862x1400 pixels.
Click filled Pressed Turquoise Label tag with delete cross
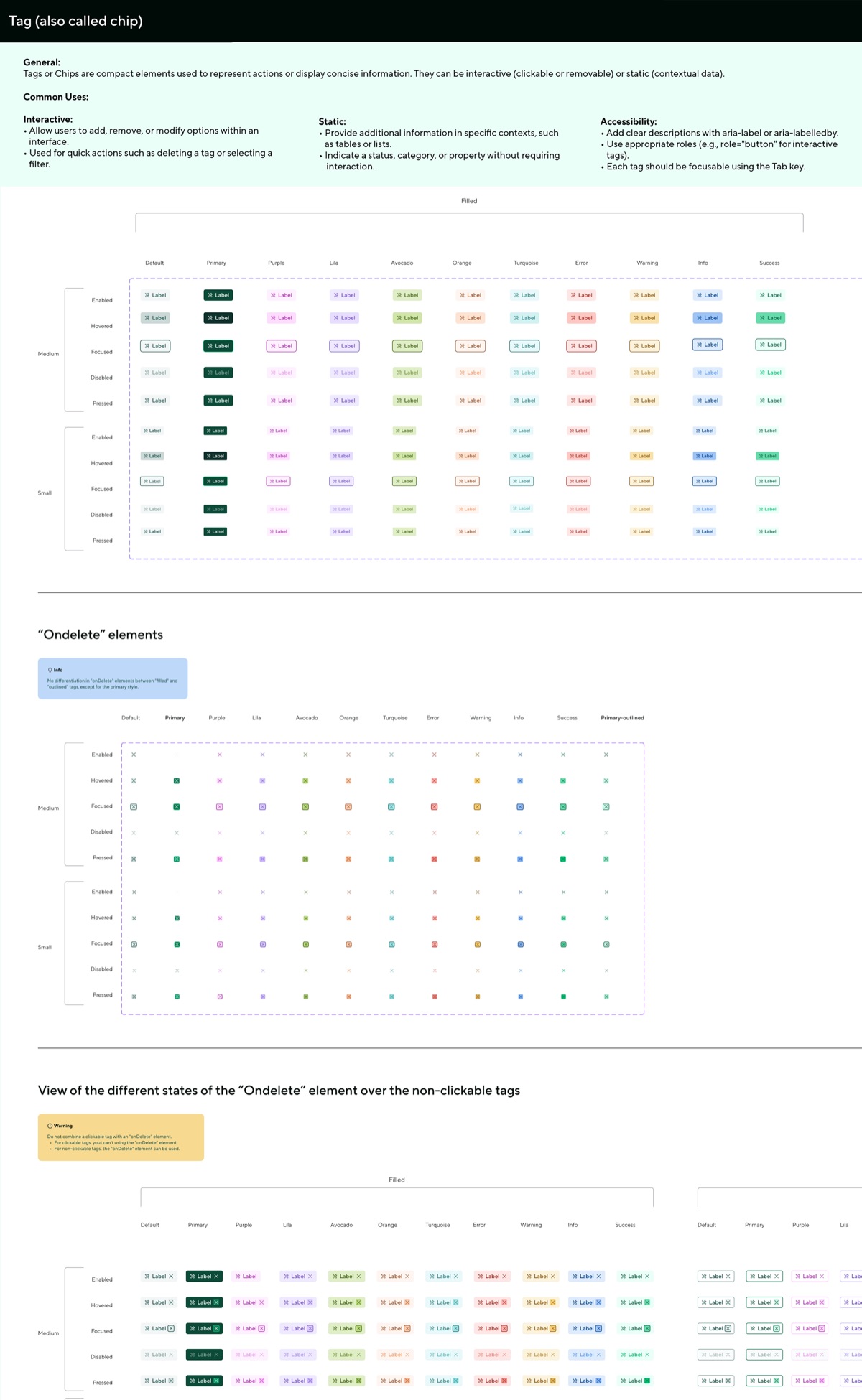pos(444,1381)
